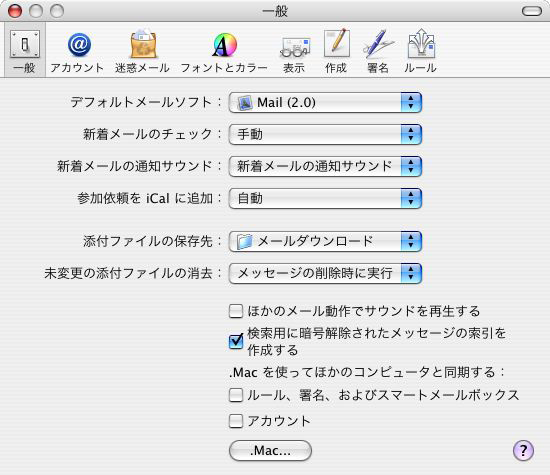Open the デフォルトメールソフト Mail (2.0) dropdown
This screenshot has height=475, width=550.
325,102
